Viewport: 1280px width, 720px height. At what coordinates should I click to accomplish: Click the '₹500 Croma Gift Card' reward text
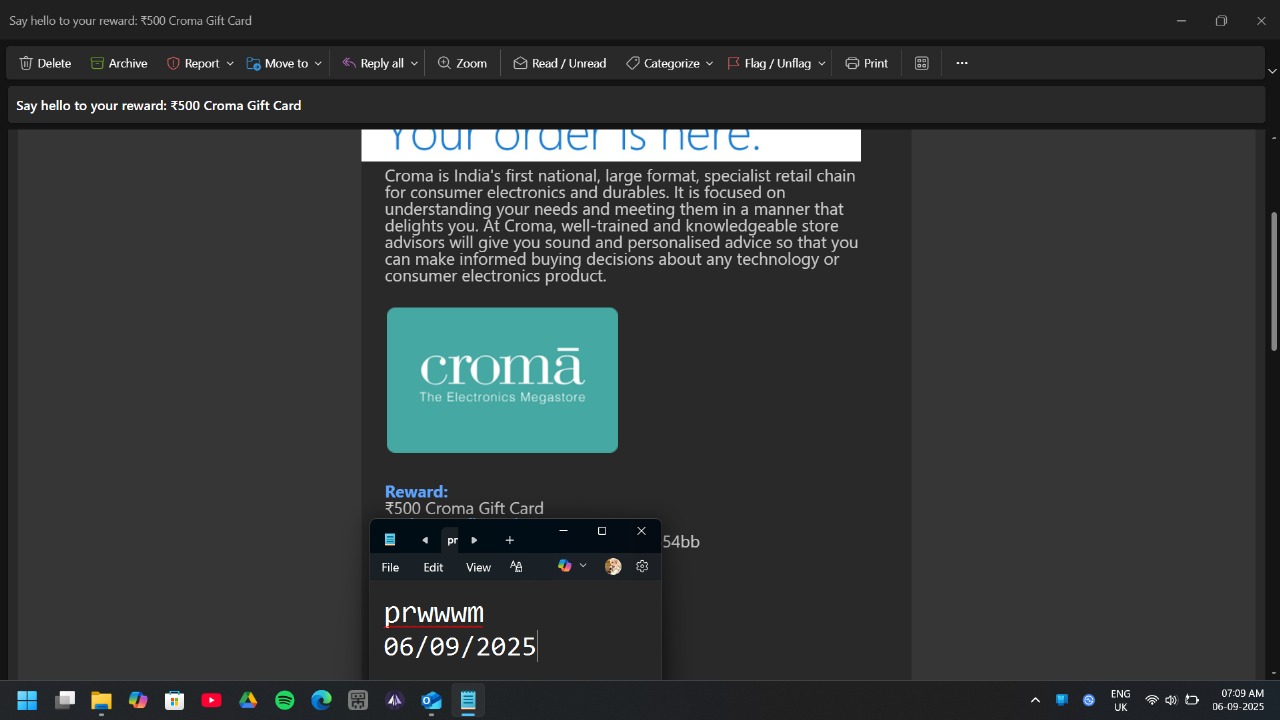click(x=464, y=508)
